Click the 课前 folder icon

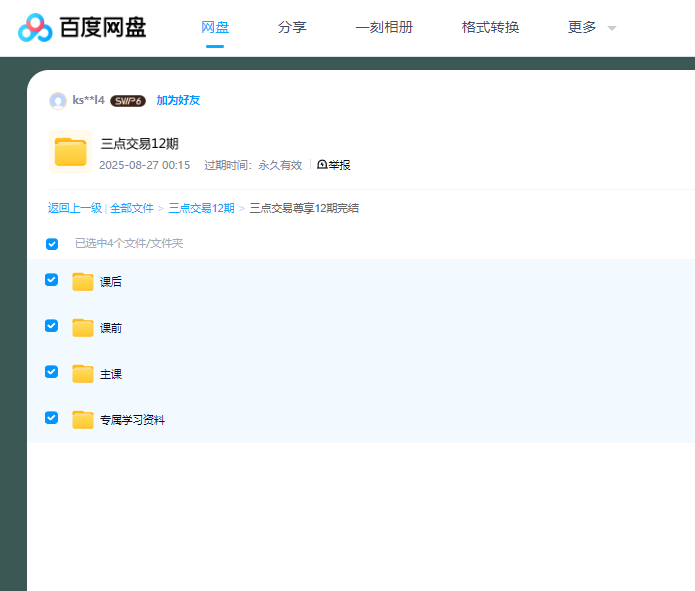pos(83,328)
